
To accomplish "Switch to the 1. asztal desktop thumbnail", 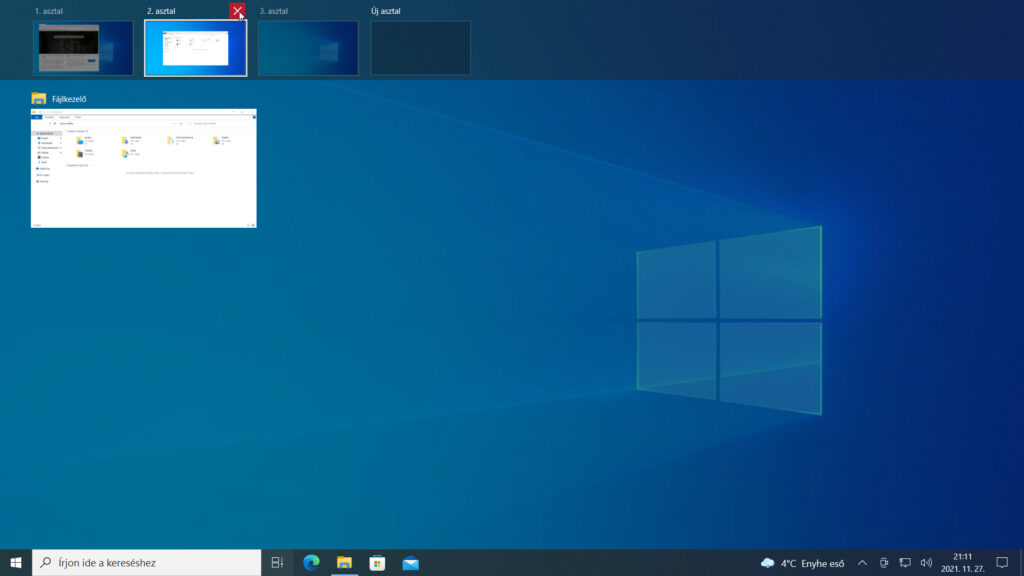I will pos(83,48).
